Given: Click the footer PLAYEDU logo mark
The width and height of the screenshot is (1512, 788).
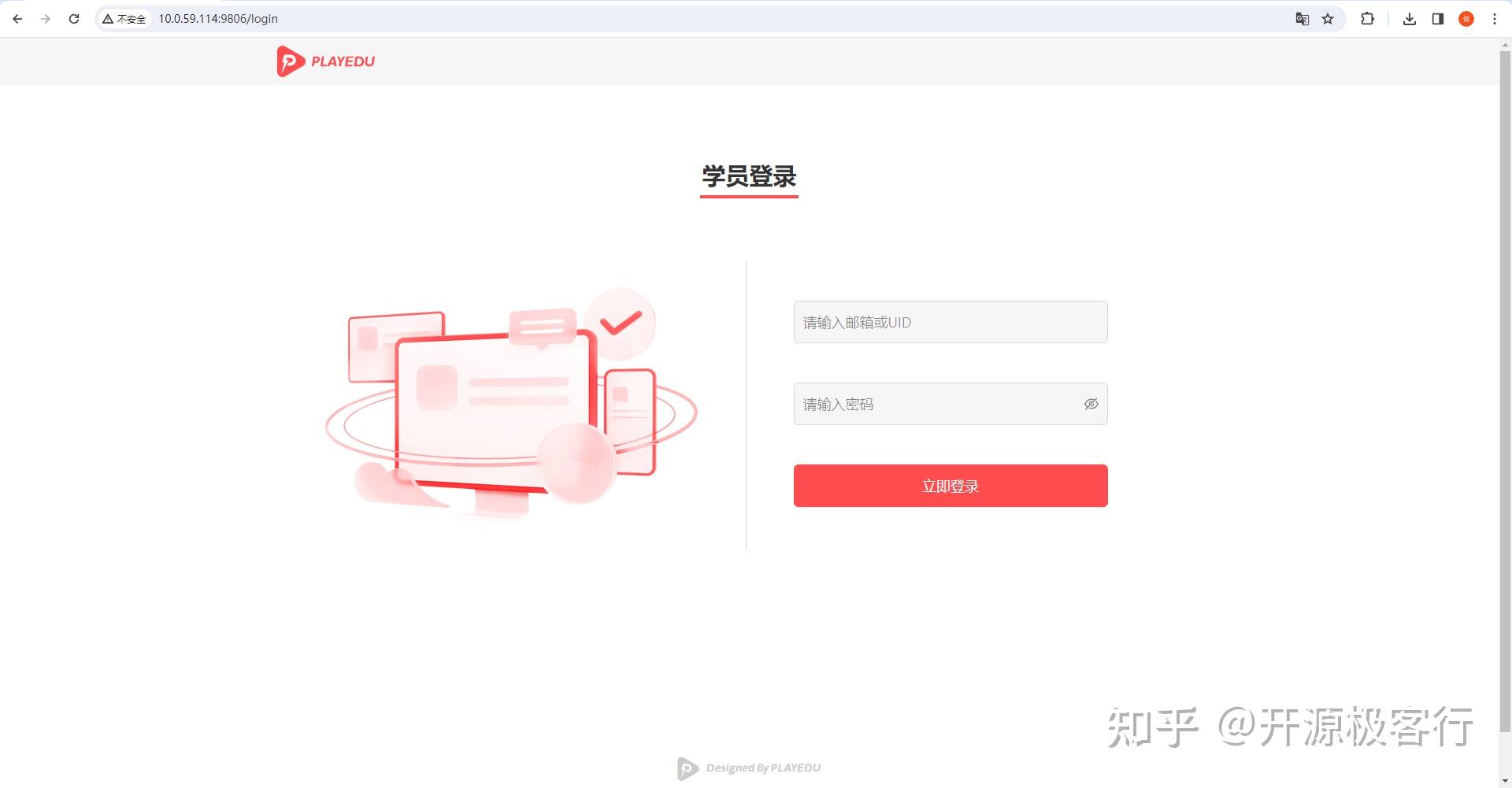Looking at the screenshot, I should click(686, 768).
